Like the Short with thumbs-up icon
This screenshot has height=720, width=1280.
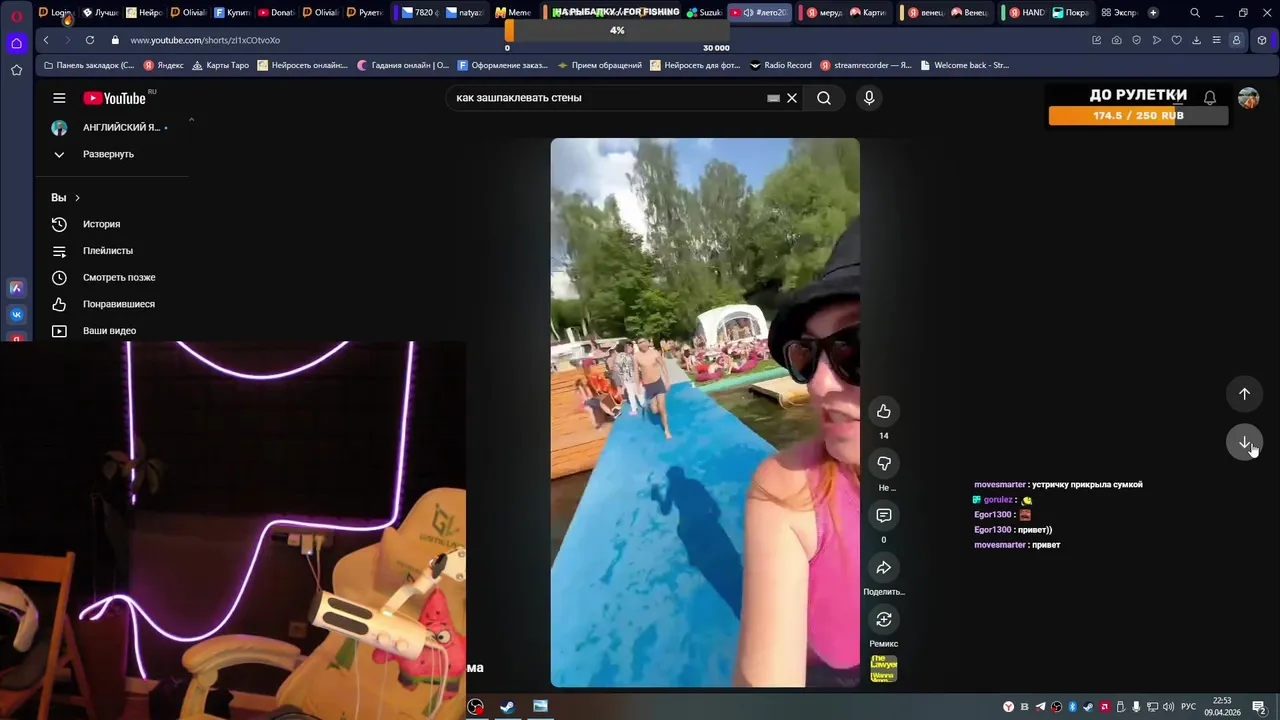click(x=884, y=411)
